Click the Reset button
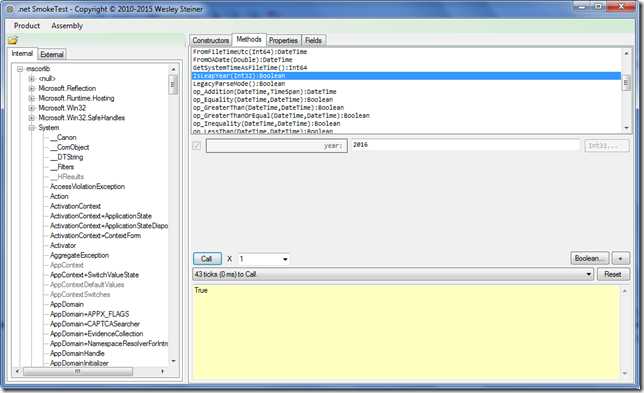This screenshot has width=644, height=393. [613, 274]
